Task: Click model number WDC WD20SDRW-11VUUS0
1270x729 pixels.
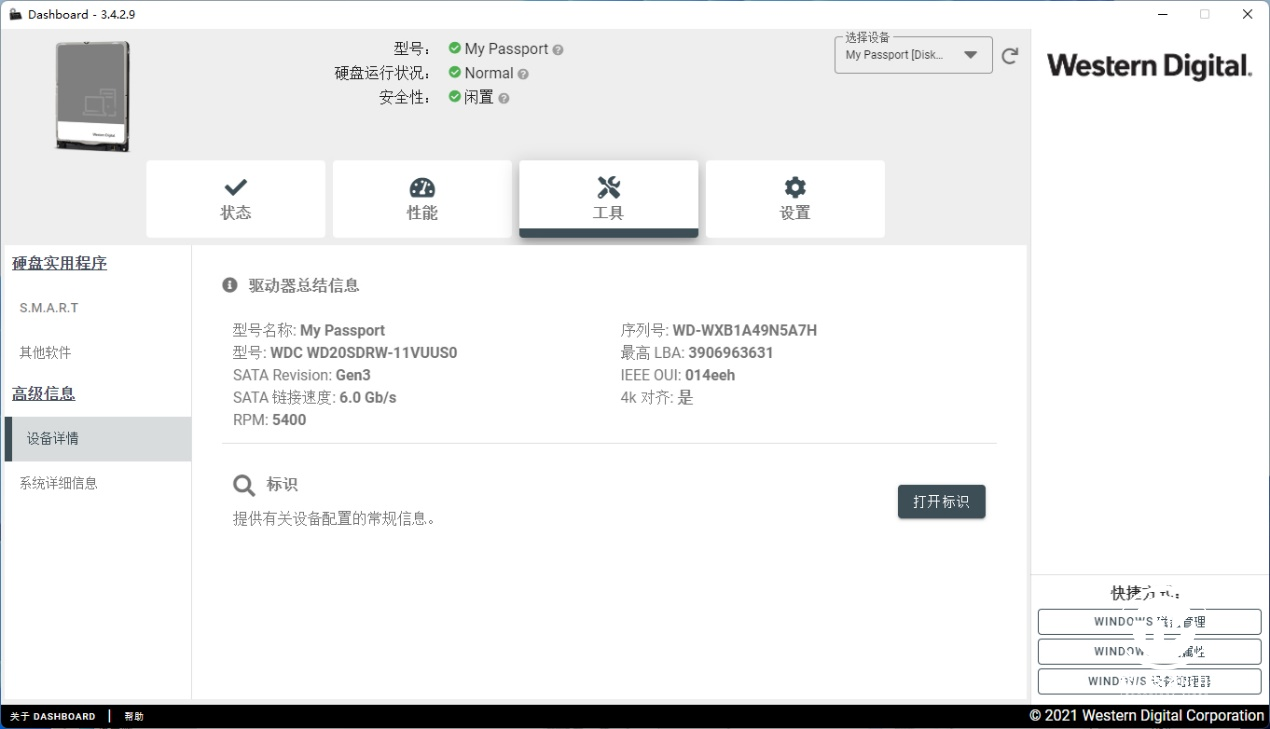Action: click(x=364, y=353)
